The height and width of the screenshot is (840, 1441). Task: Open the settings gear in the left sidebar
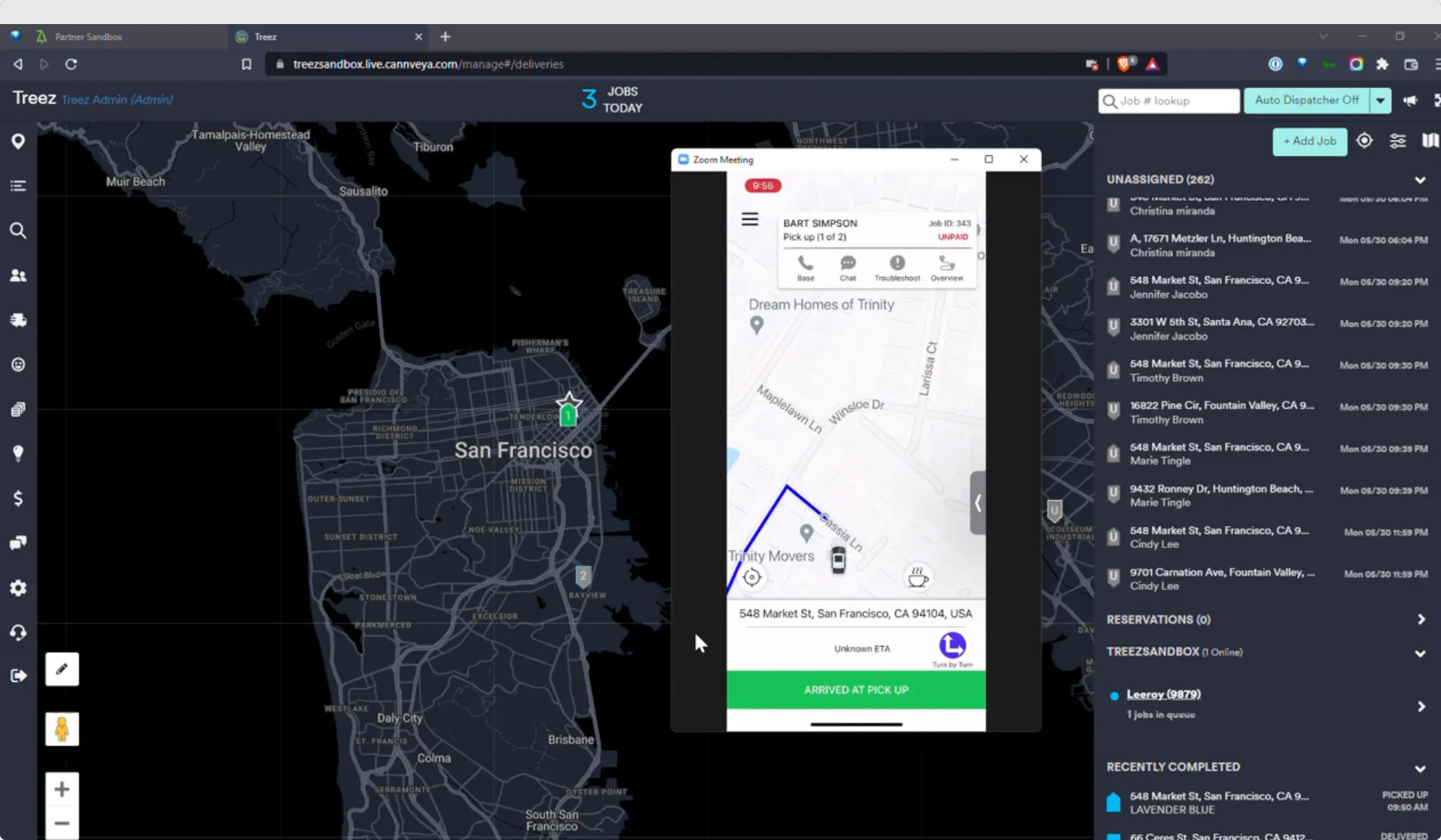(18, 588)
